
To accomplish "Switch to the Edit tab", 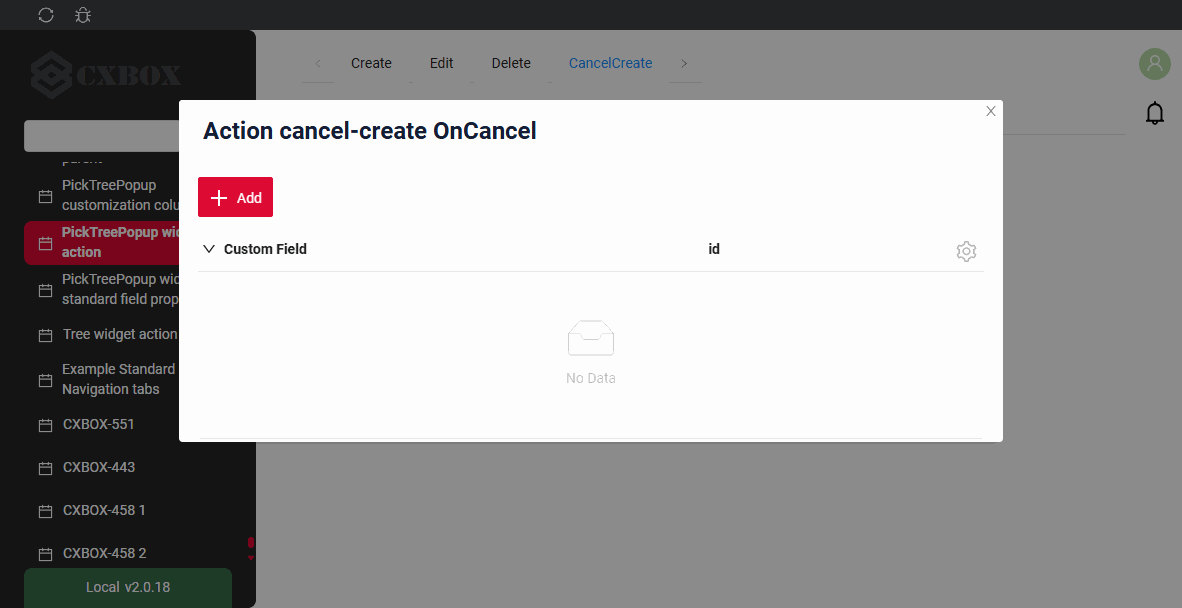I will pos(441,63).
